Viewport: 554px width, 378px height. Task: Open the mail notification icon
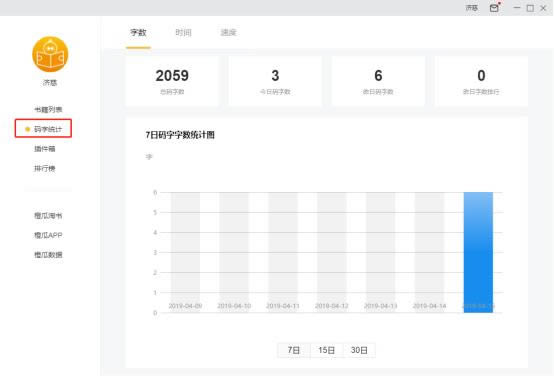[x=495, y=7]
